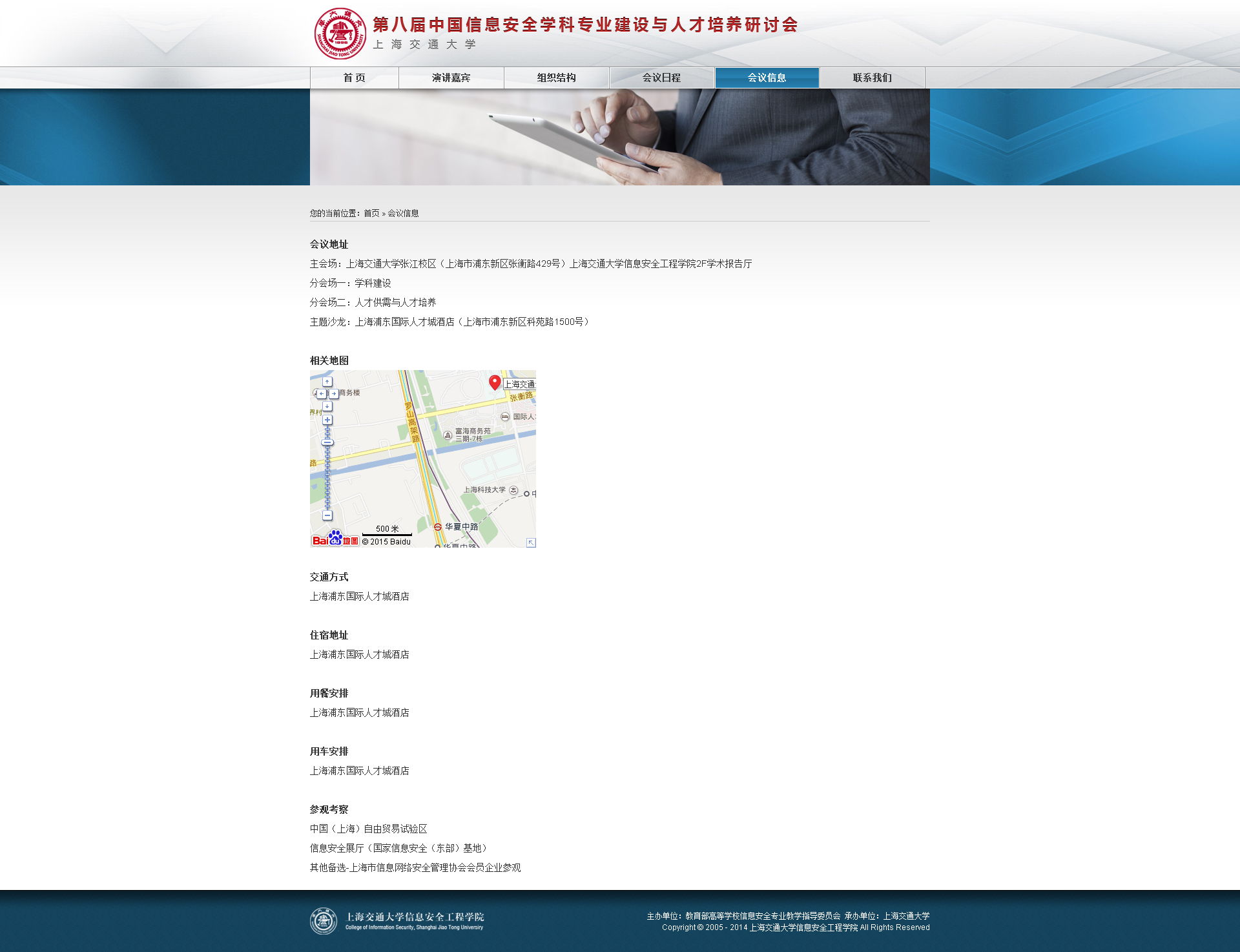Click the 首页 breadcrumb link

371,213
